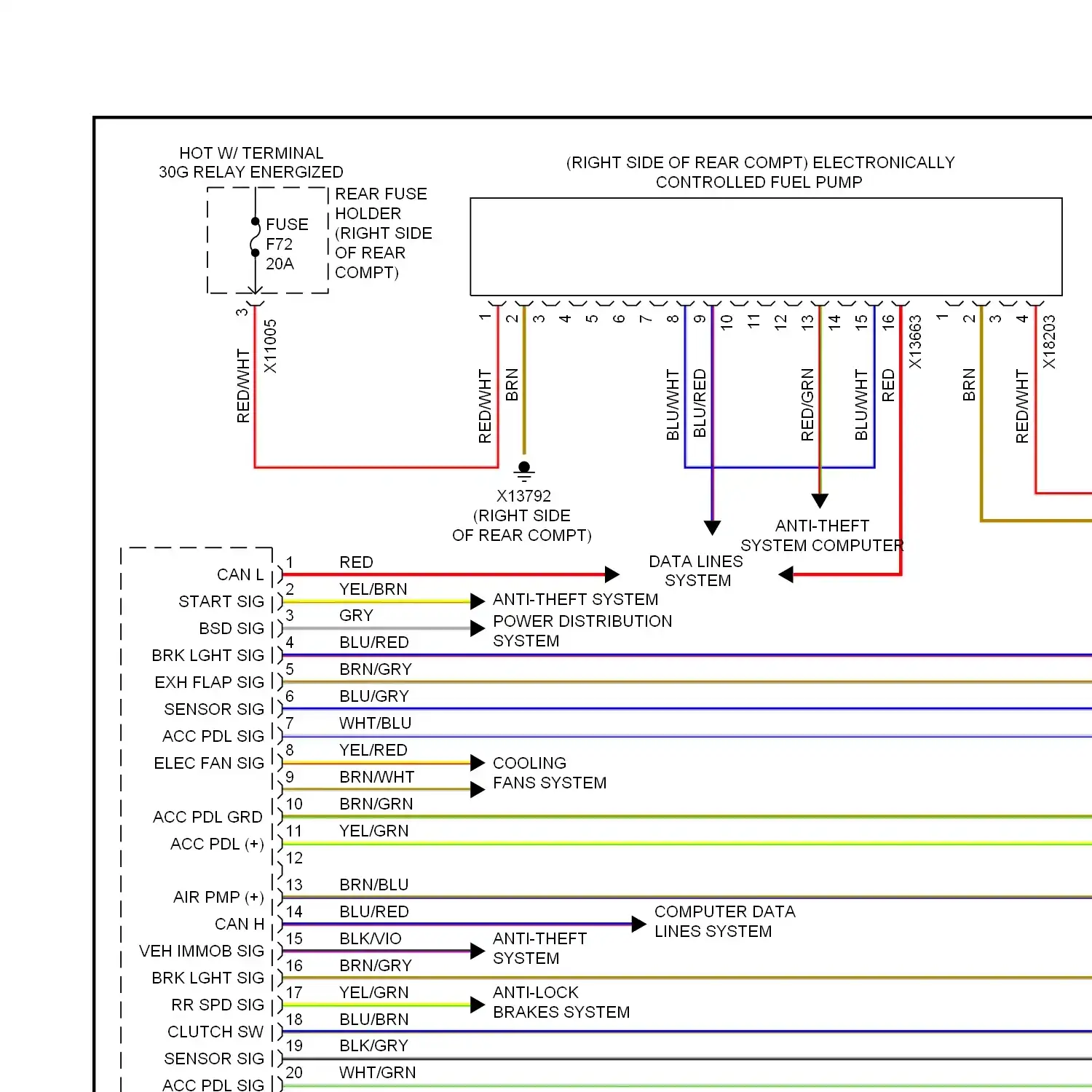Click 'ANTI-THEFT SYSTEM COMPUTER' label
This screenshot has height=1092, width=1092.
pyautogui.click(x=822, y=535)
